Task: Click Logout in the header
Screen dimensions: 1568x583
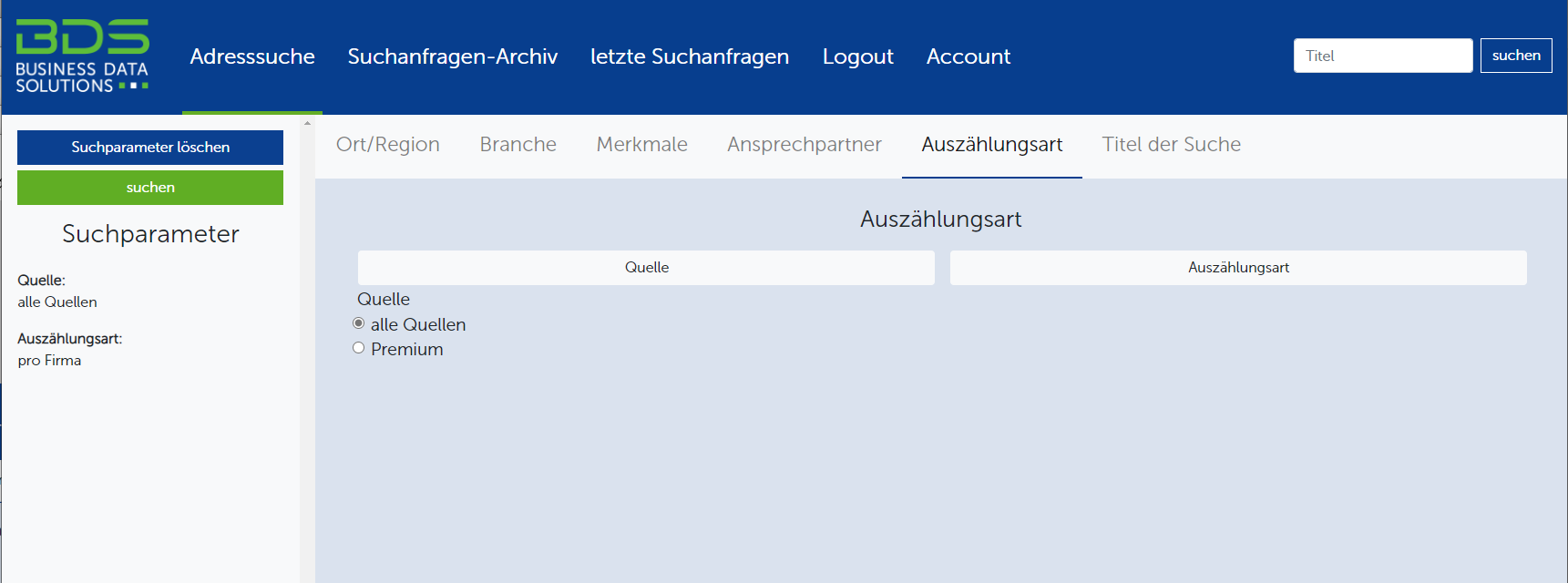Action: pyautogui.click(x=857, y=56)
